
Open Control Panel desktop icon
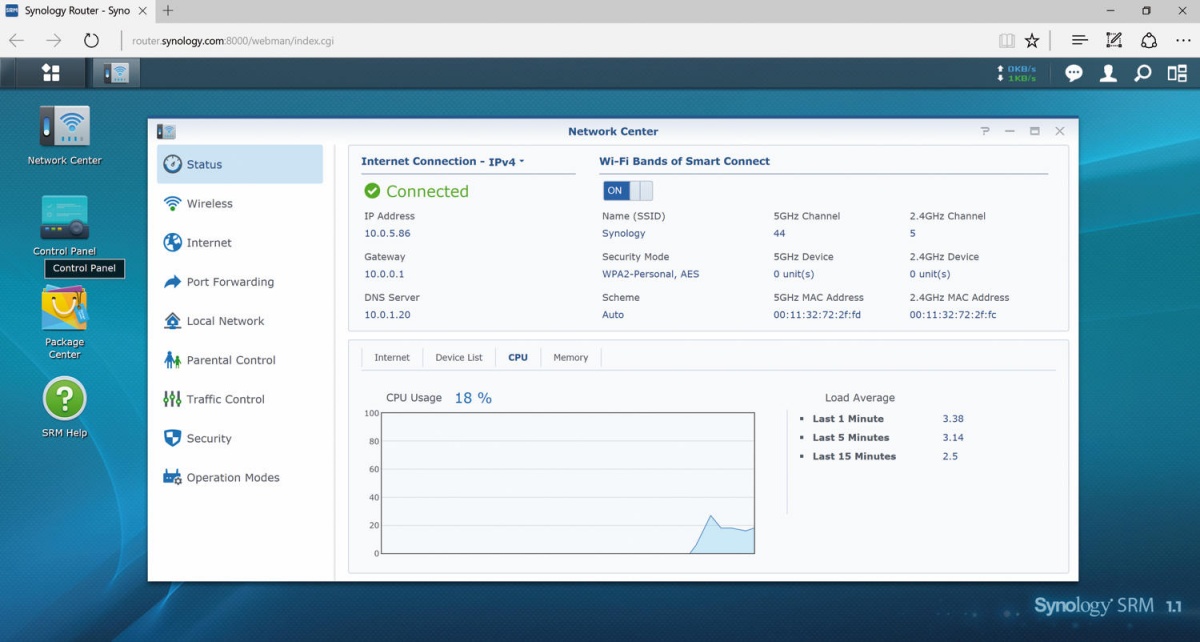pyautogui.click(x=64, y=226)
